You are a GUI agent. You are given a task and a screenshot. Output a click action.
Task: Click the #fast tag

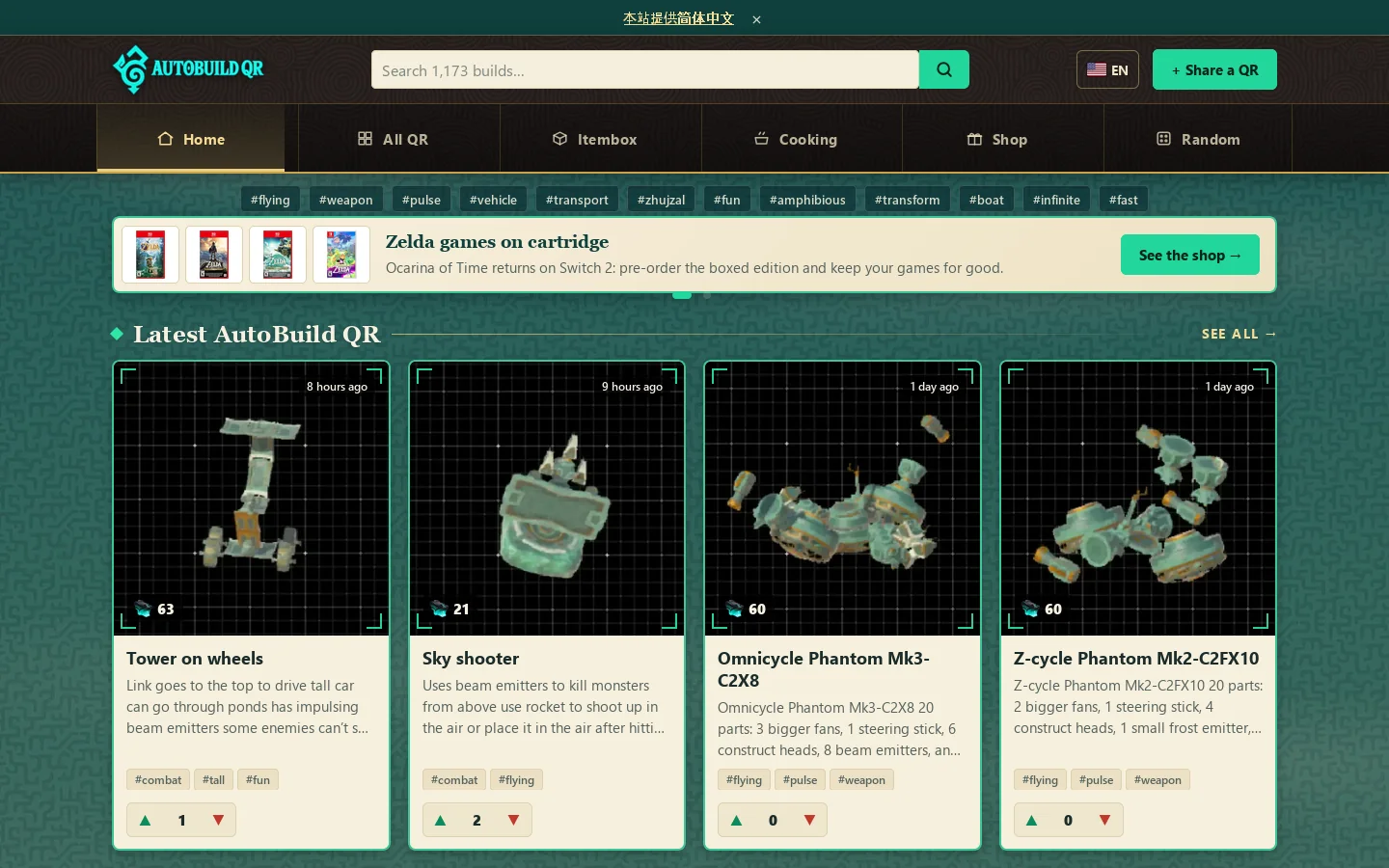tap(1124, 200)
